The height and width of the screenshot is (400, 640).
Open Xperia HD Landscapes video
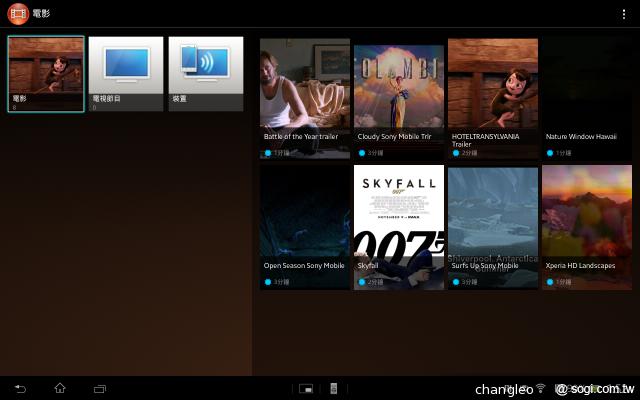[587, 227]
